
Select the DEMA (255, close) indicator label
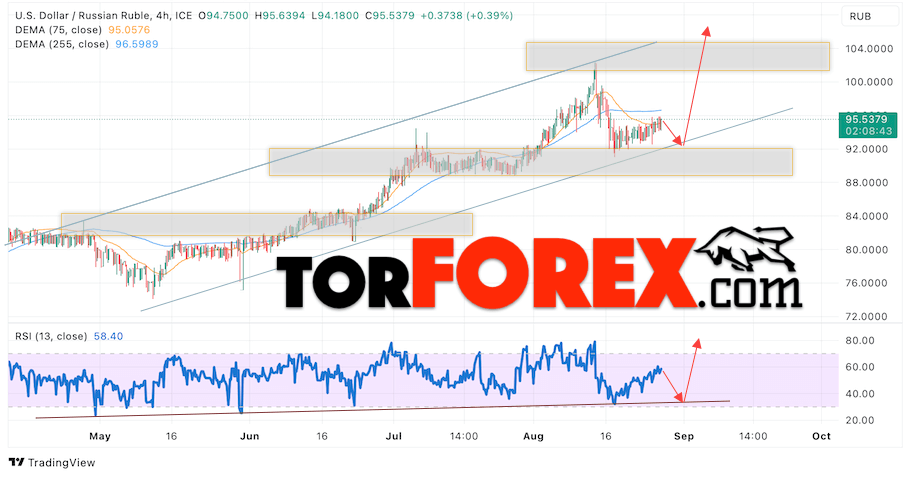[62, 44]
